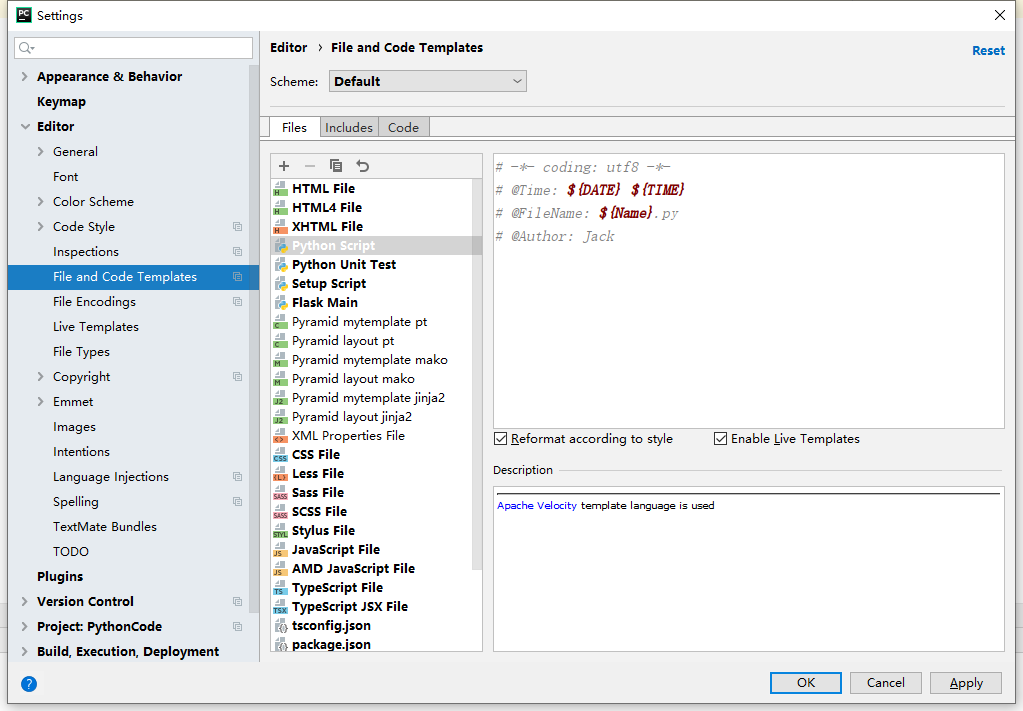
Task: Click the tsconfig.json file icon
Action: (281, 626)
